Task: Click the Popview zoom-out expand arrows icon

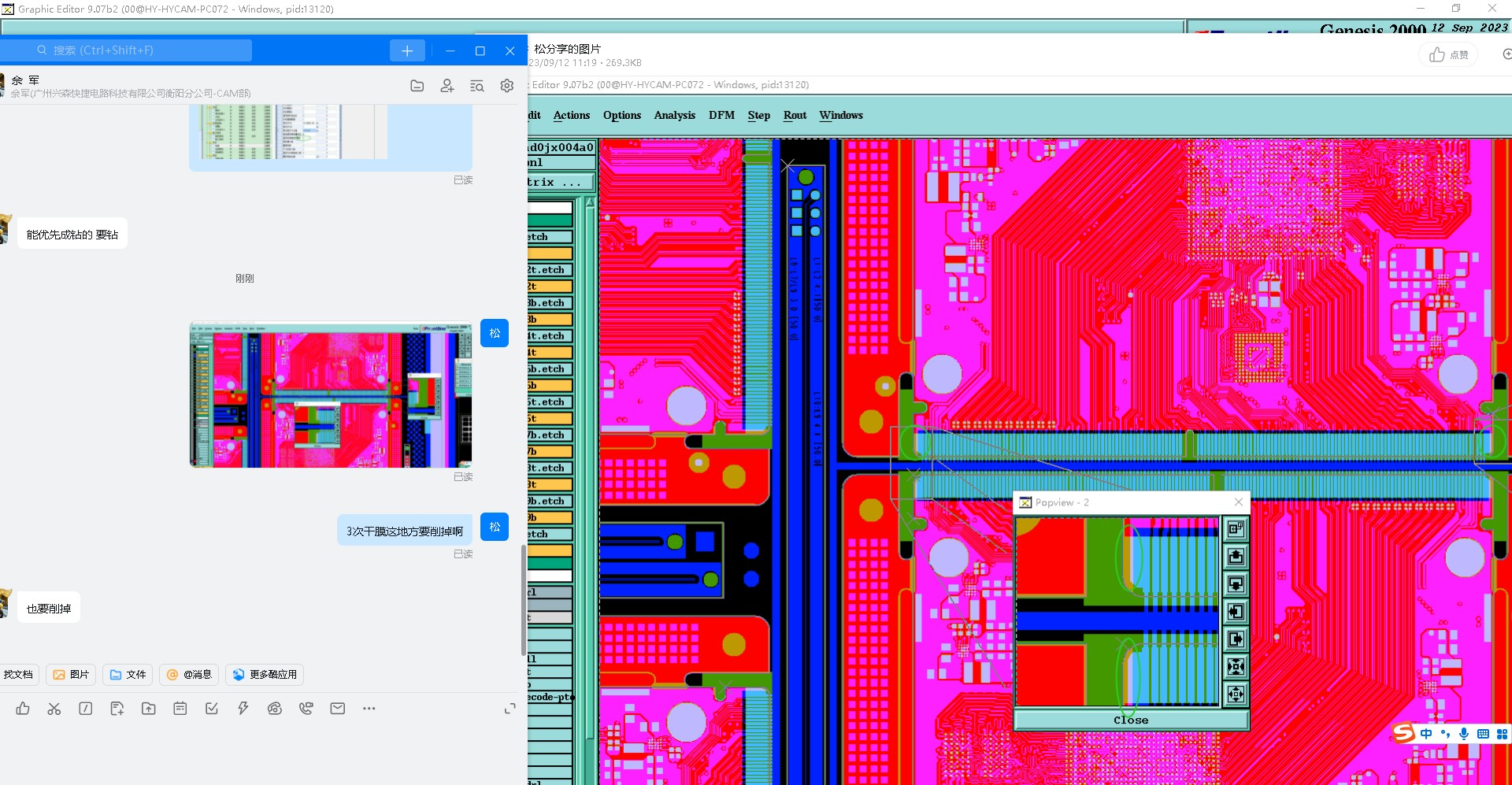Action: (x=1236, y=694)
